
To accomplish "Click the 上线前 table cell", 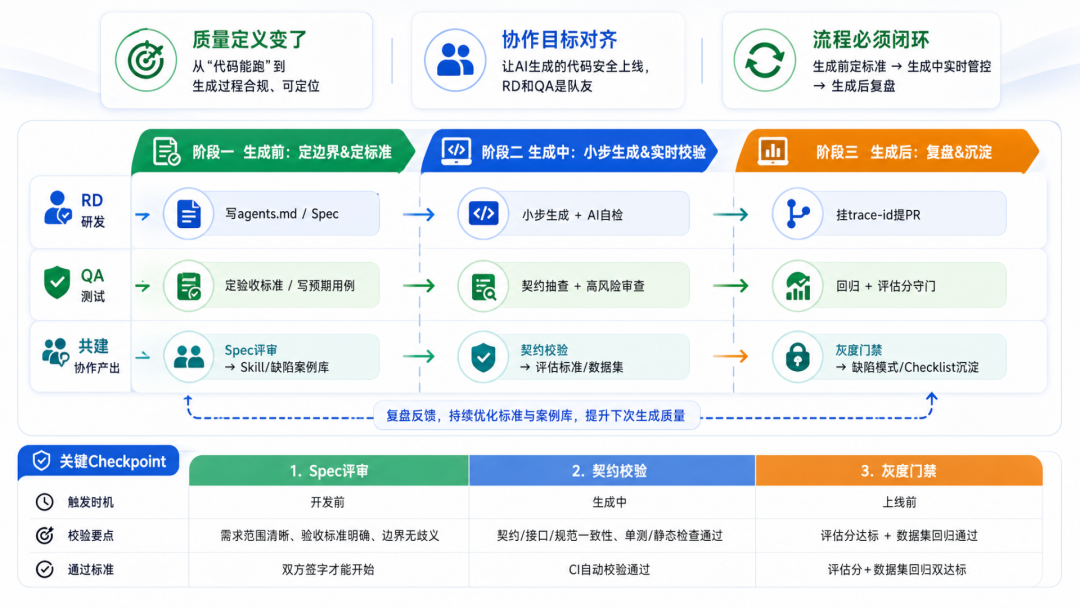I will click(899, 502).
